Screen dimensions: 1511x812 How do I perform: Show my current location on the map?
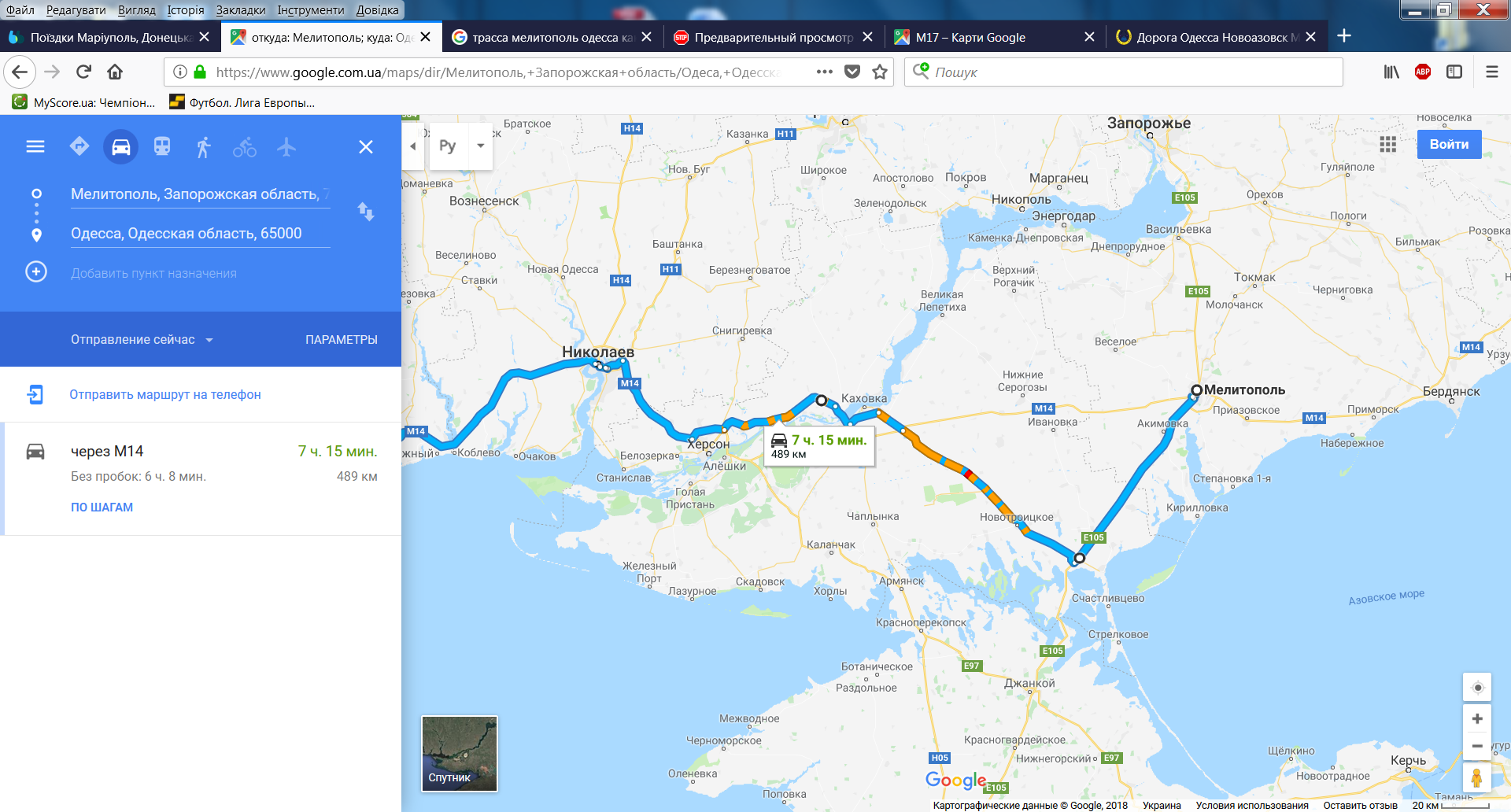pyautogui.click(x=1477, y=688)
